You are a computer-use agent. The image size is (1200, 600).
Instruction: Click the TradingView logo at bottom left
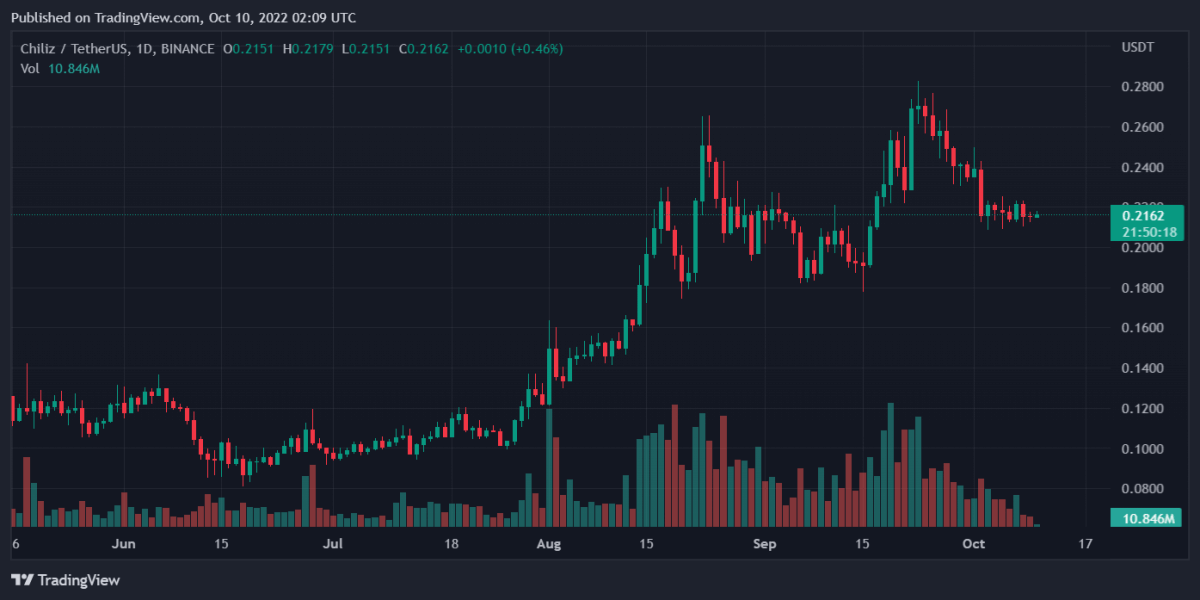coord(65,580)
